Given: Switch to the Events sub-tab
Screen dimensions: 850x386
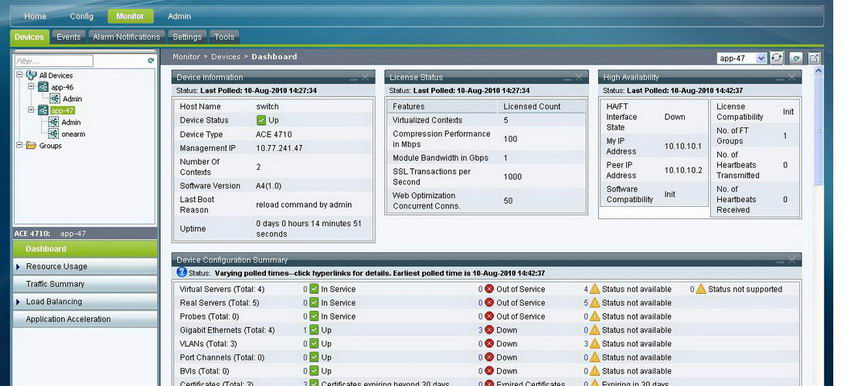Looking at the screenshot, I should click(x=69, y=37).
